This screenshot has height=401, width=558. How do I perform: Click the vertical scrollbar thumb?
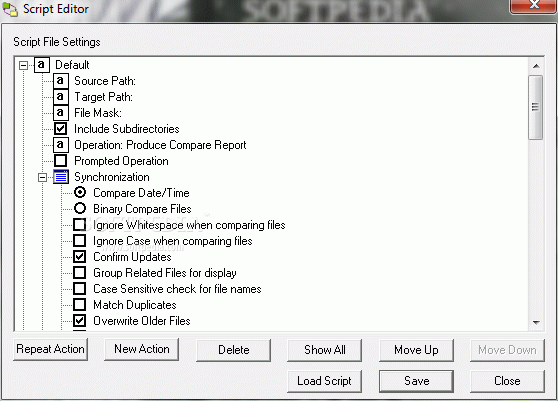tap(536, 107)
